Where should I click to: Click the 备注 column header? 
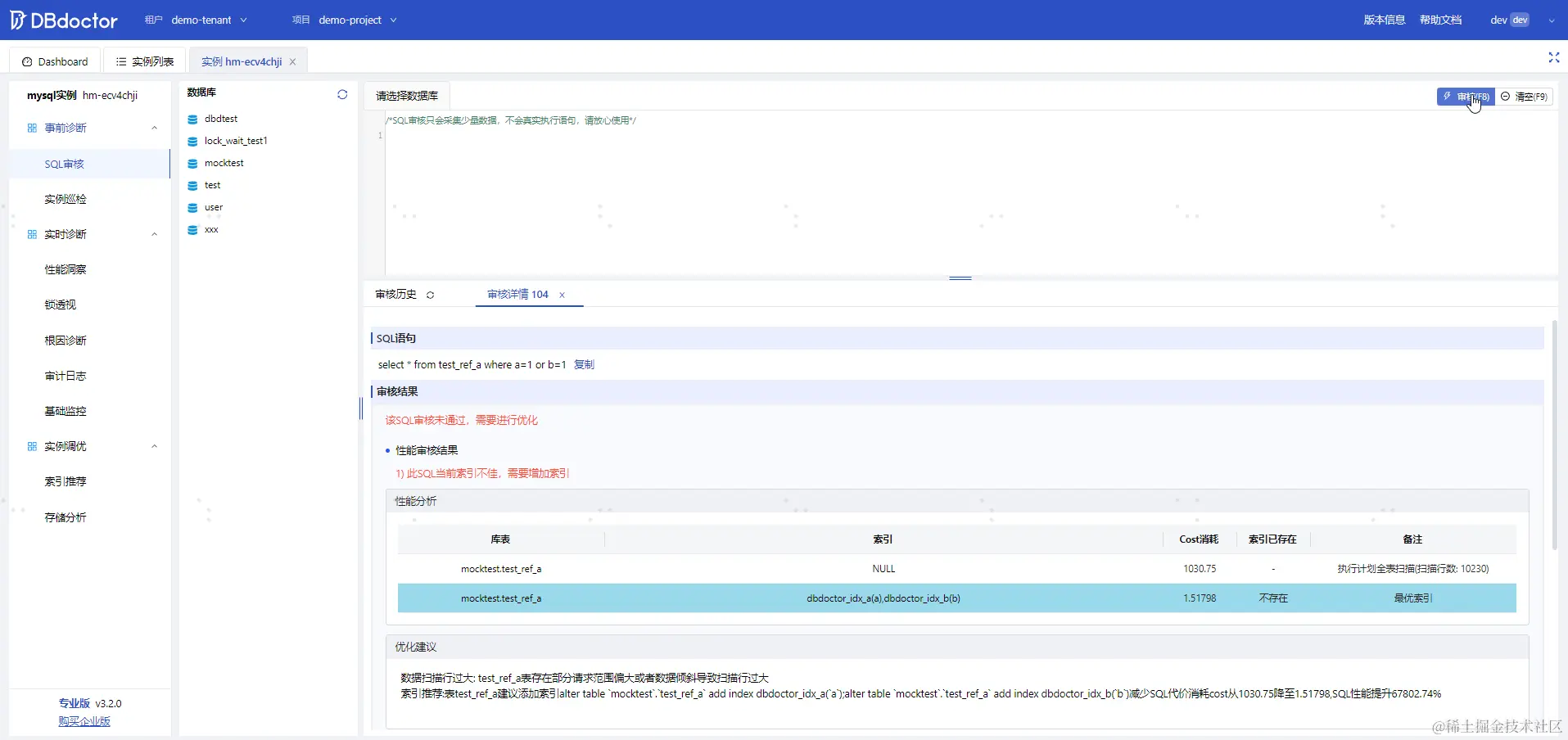[1412, 539]
